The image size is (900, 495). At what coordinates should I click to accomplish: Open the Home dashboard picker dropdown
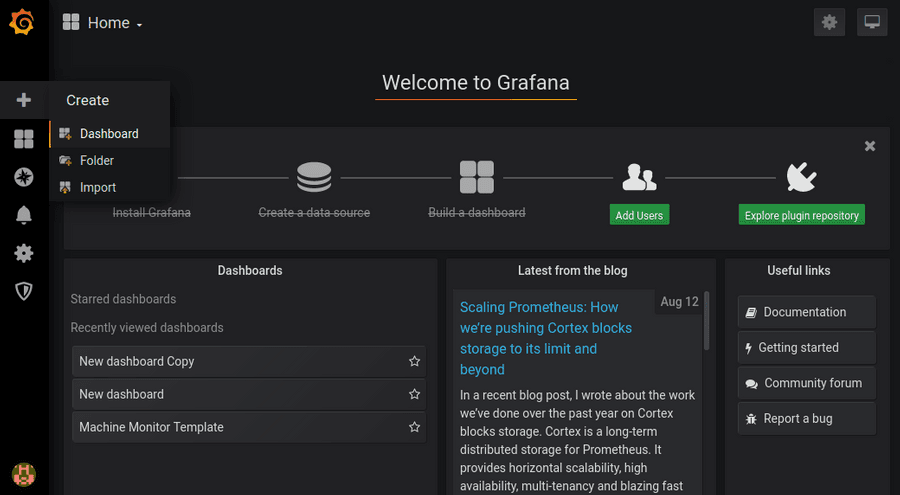[x=103, y=23]
